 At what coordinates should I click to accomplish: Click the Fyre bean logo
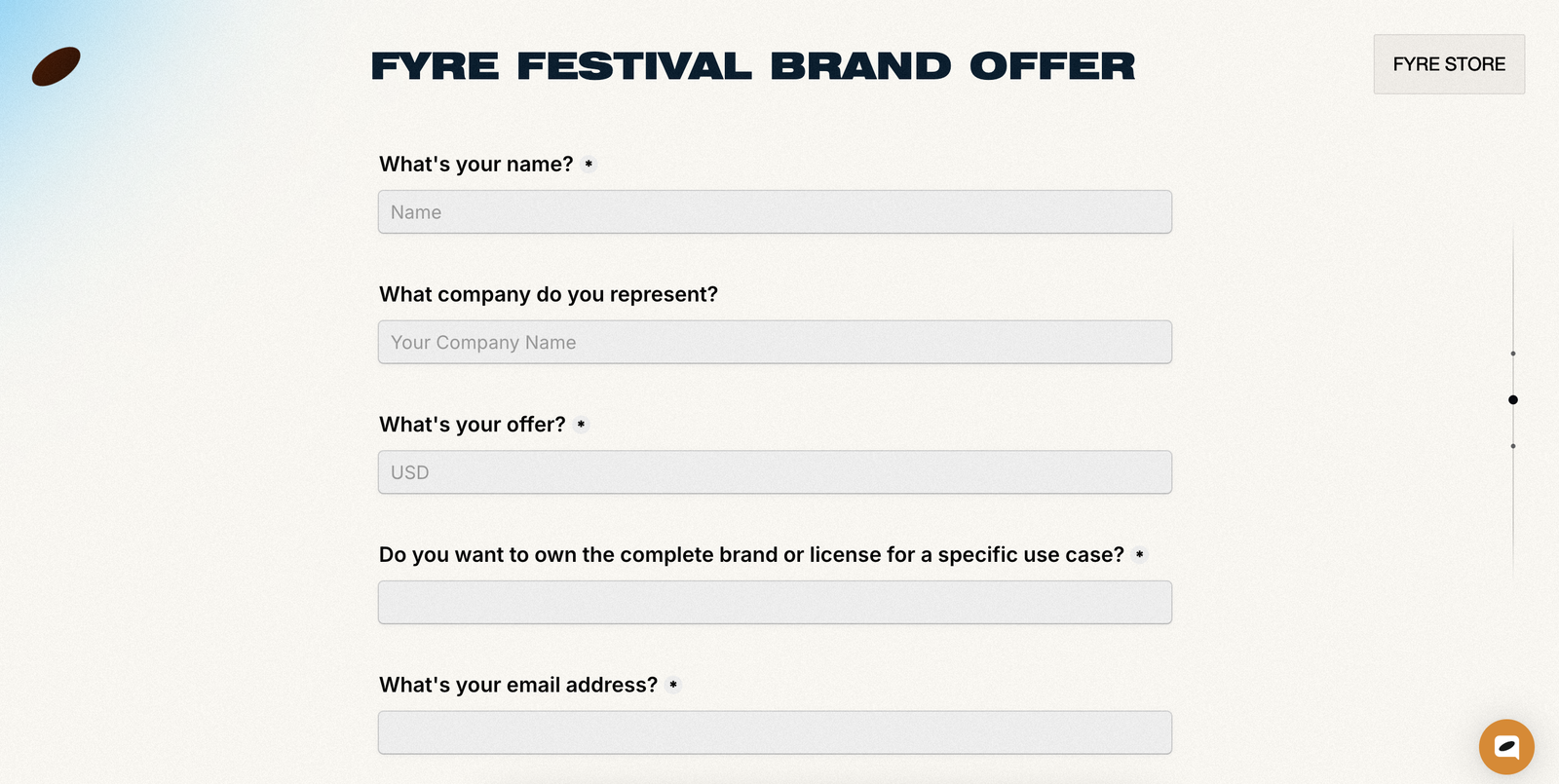pos(56,66)
